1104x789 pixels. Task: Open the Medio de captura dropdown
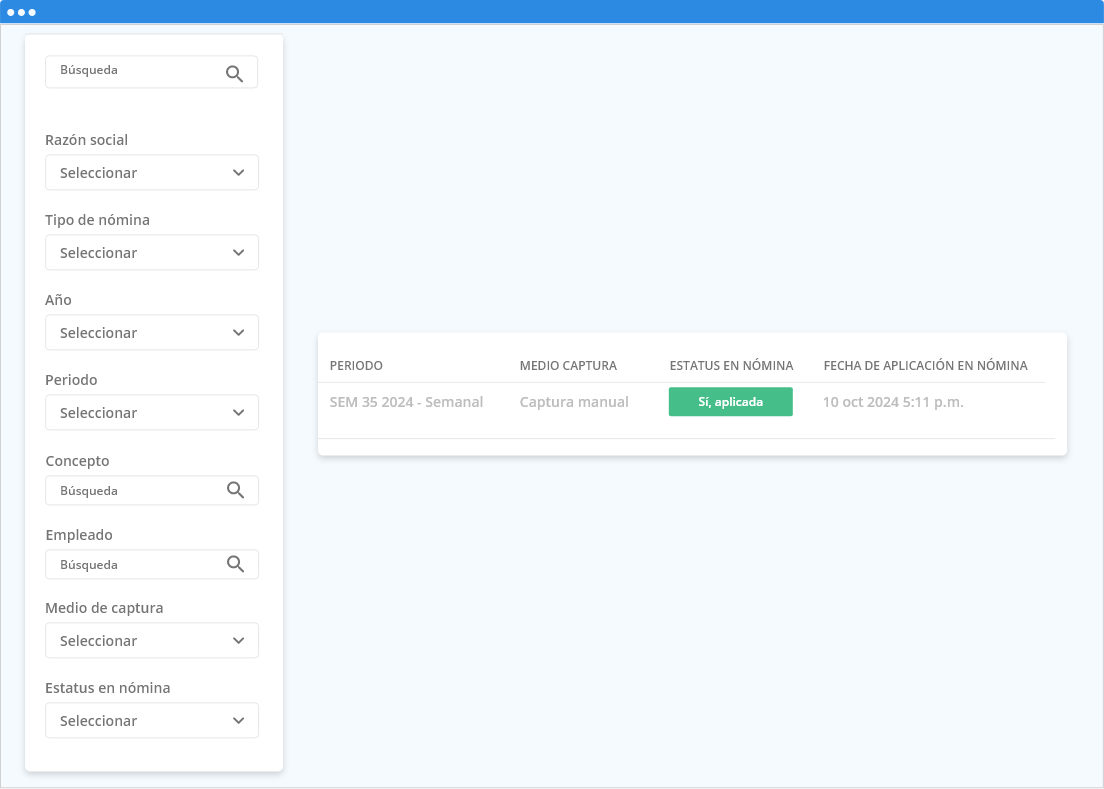[152, 641]
